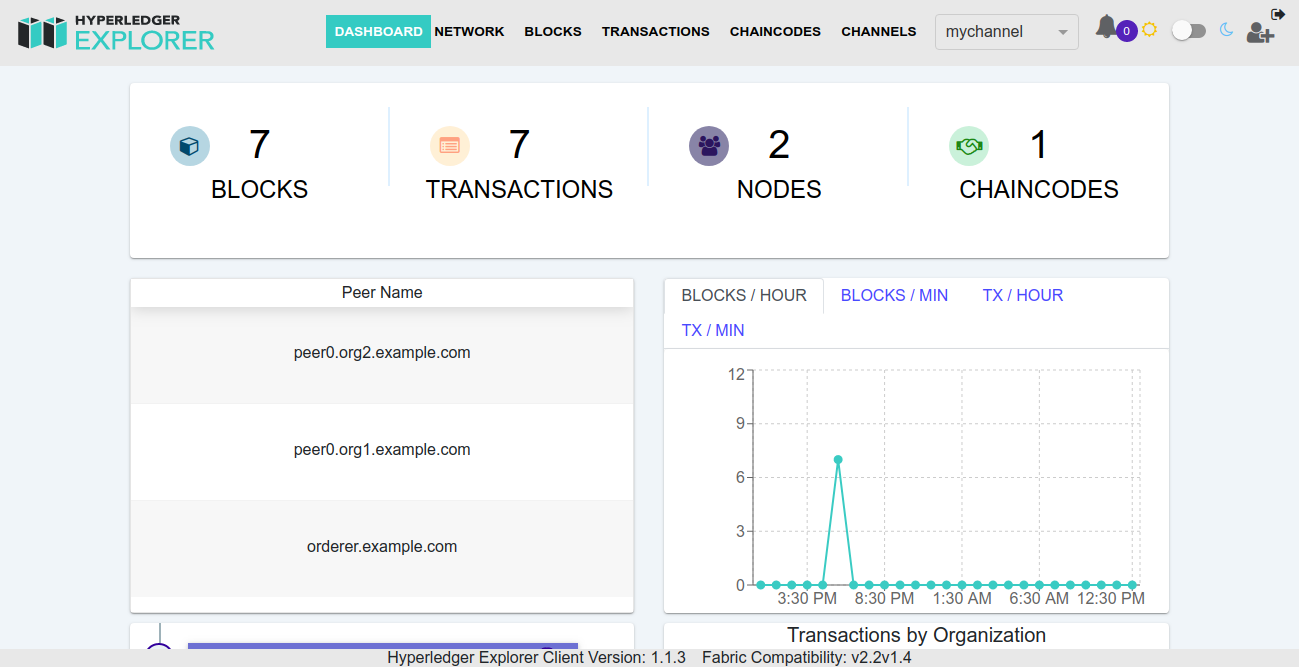Click the Nodes people icon
The width and height of the screenshot is (1299, 667).
(709, 146)
